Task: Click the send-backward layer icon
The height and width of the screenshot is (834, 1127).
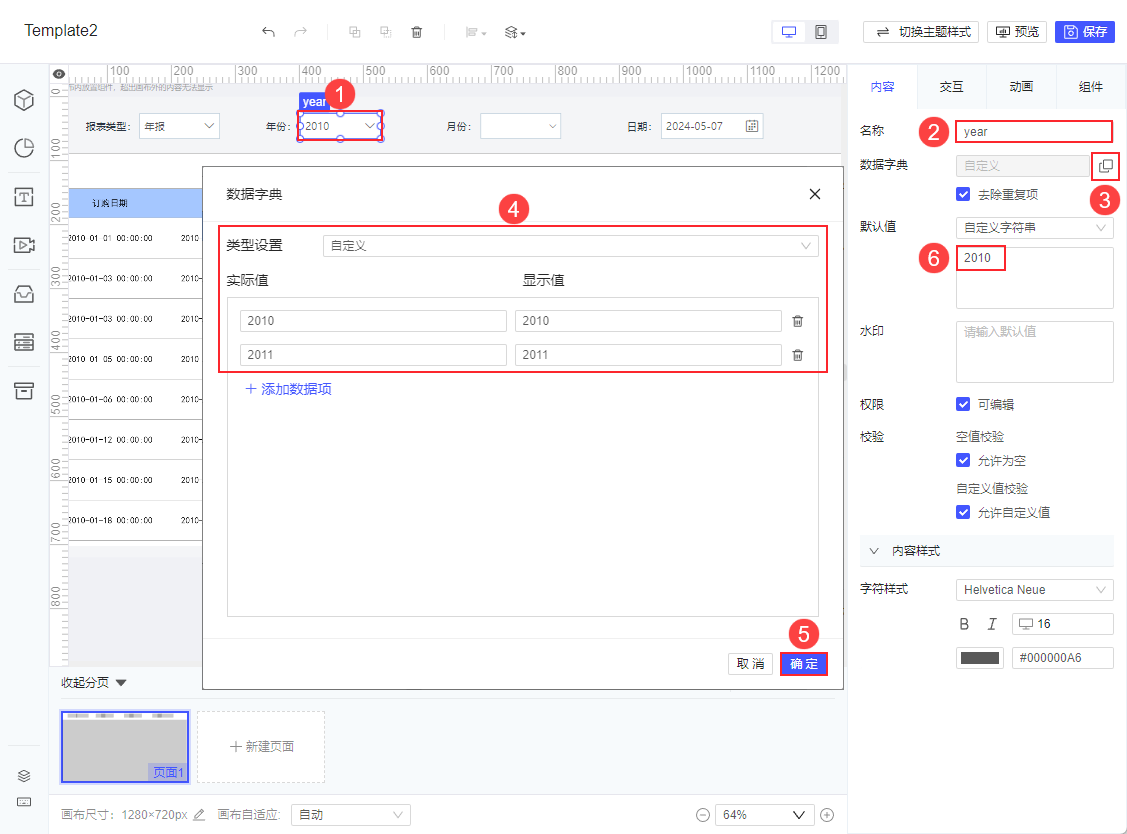Action: coord(385,32)
